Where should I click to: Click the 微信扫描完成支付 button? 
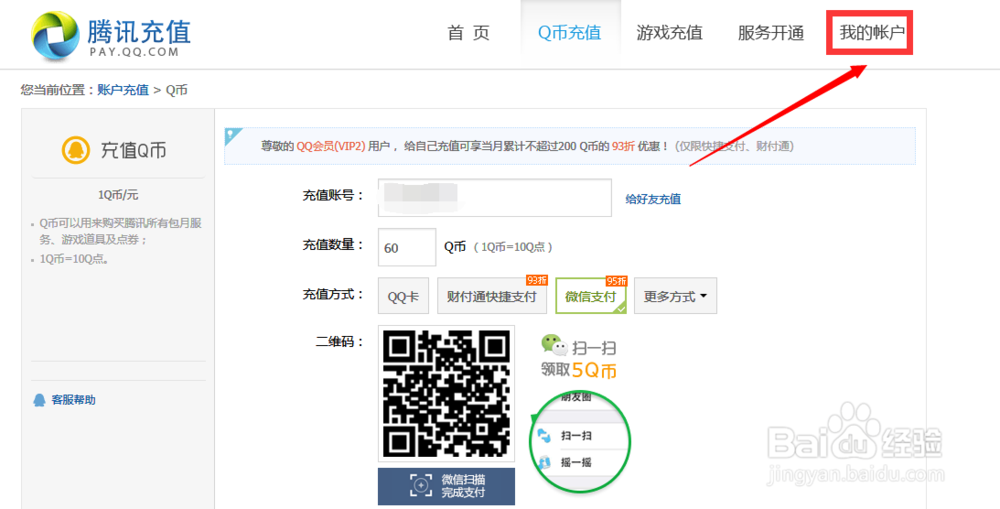pyautogui.click(x=446, y=486)
